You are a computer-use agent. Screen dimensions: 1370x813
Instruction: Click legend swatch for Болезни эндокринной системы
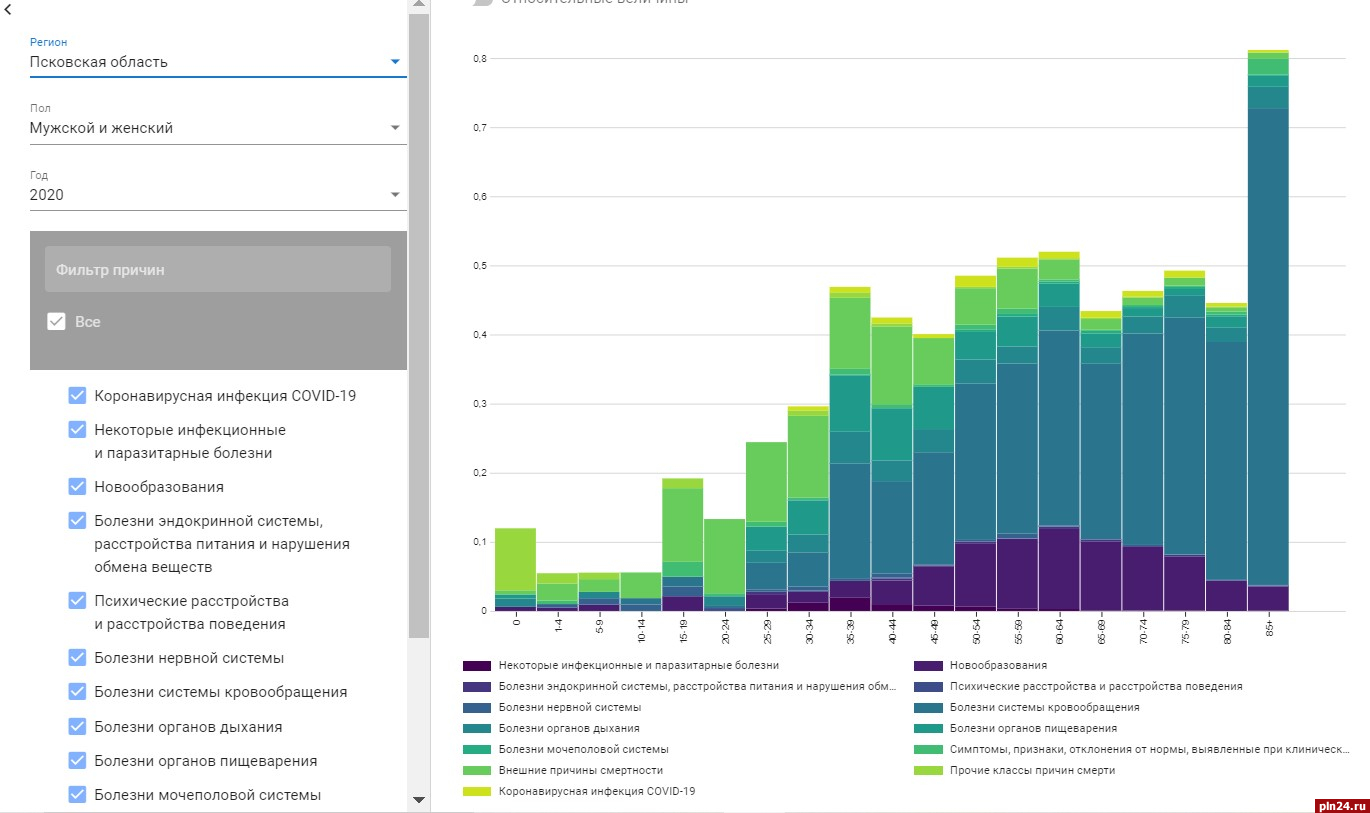tap(476, 687)
